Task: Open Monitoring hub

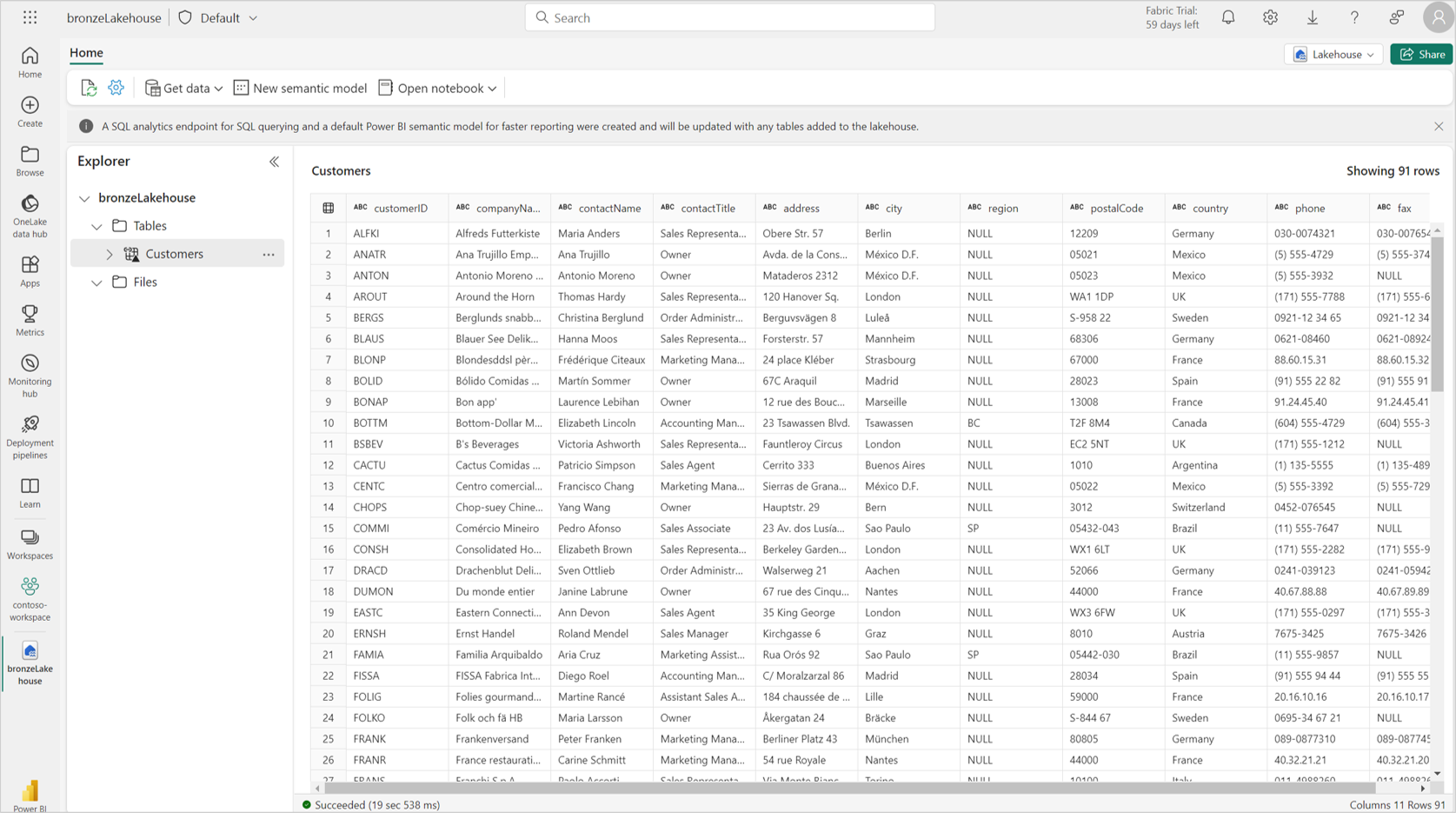Action: (x=30, y=377)
